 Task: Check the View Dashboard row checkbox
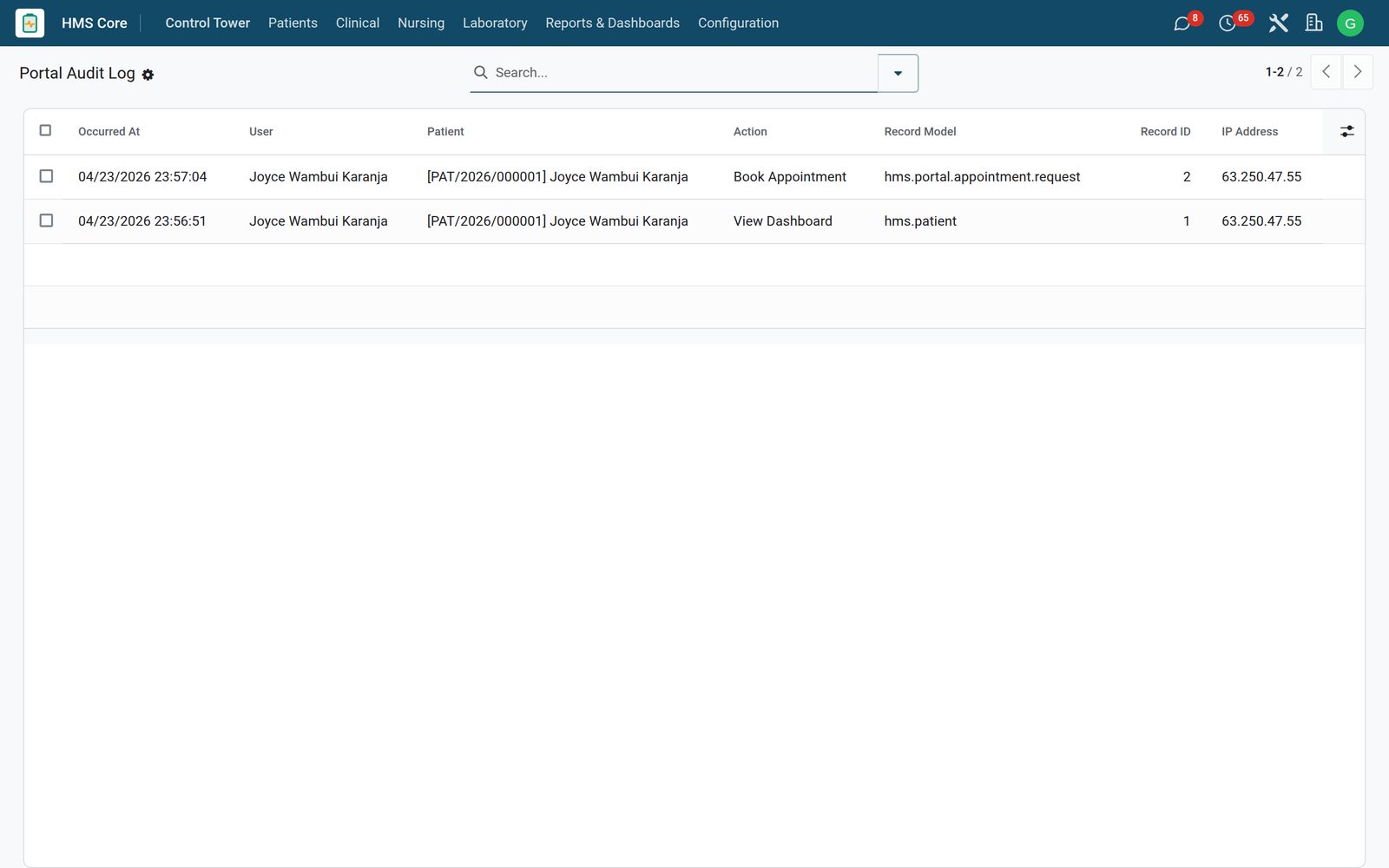[46, 220]
